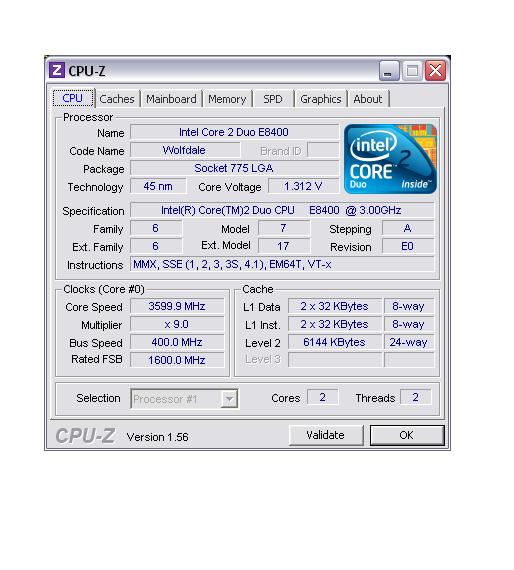Switch to the Caches tab

point(117,99)
